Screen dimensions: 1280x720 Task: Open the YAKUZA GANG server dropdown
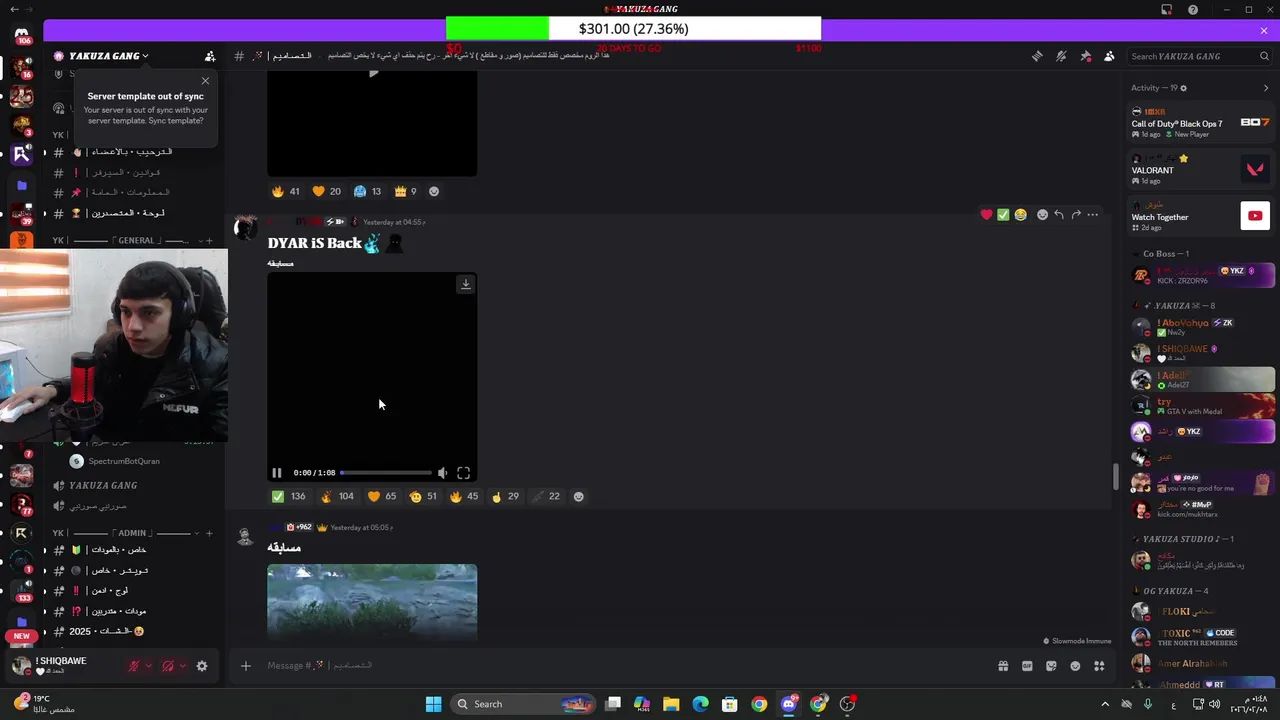101,56
